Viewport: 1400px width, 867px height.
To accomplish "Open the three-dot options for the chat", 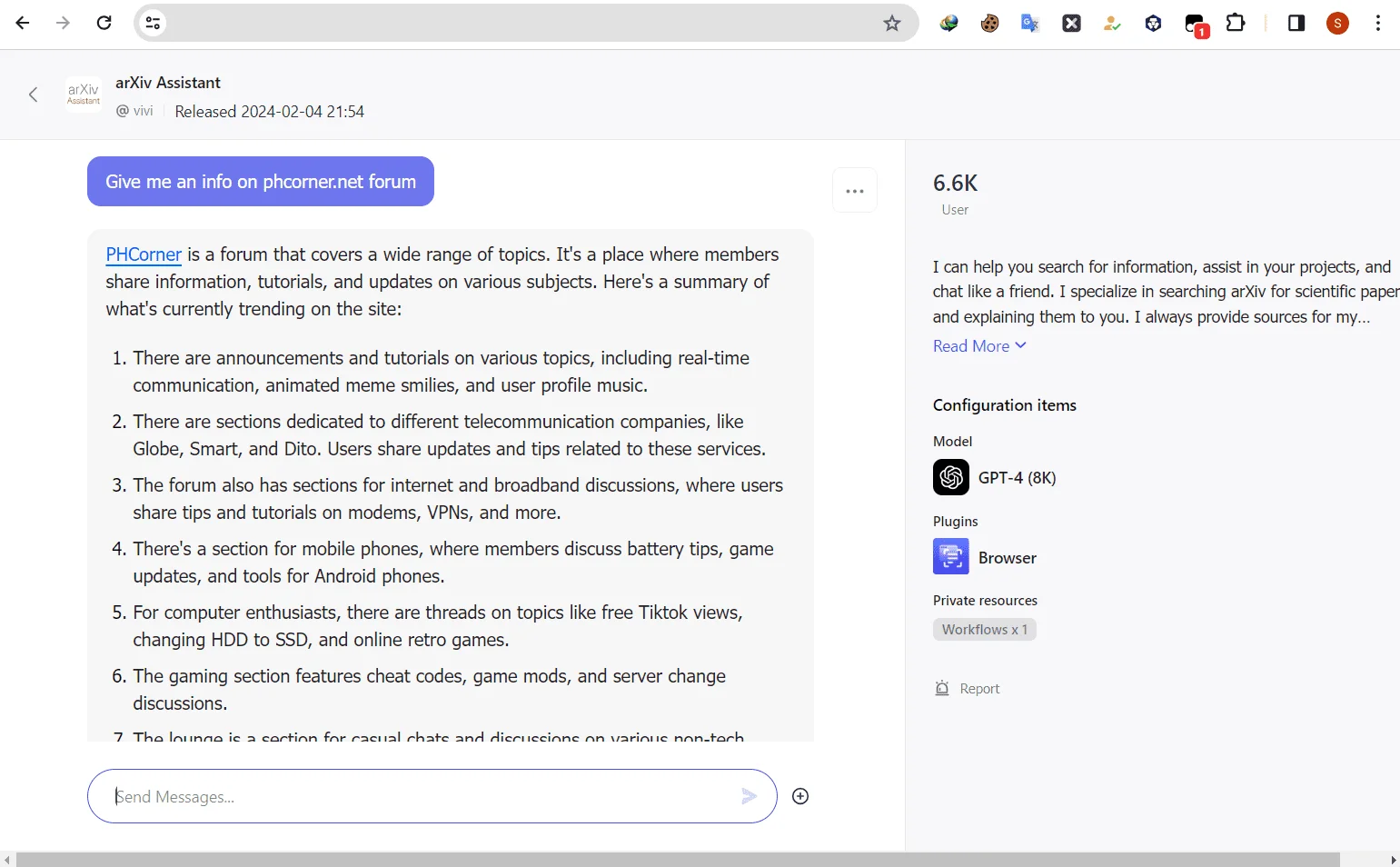I will [855, 191].
